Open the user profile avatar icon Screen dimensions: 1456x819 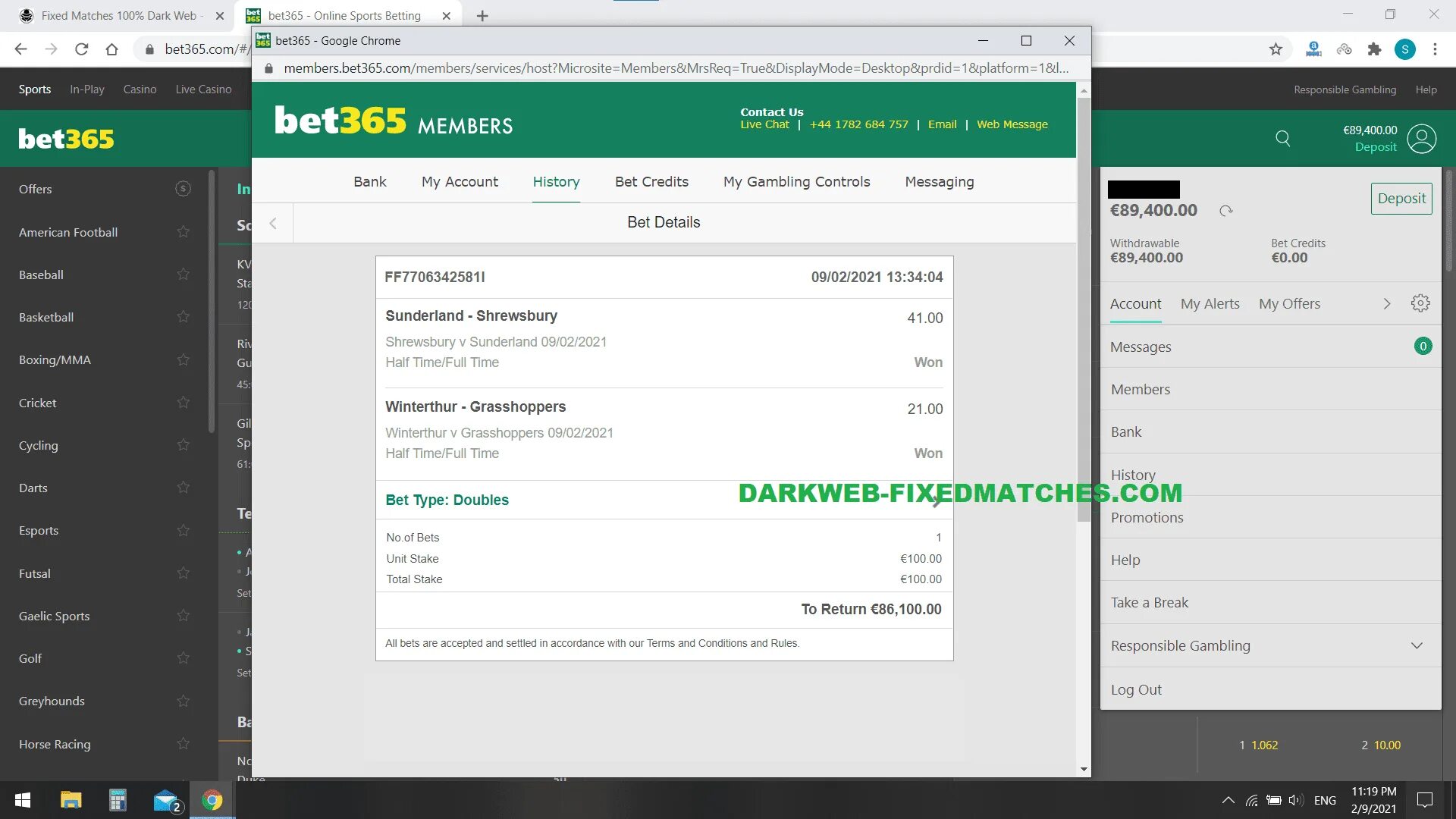point(1421,139)
